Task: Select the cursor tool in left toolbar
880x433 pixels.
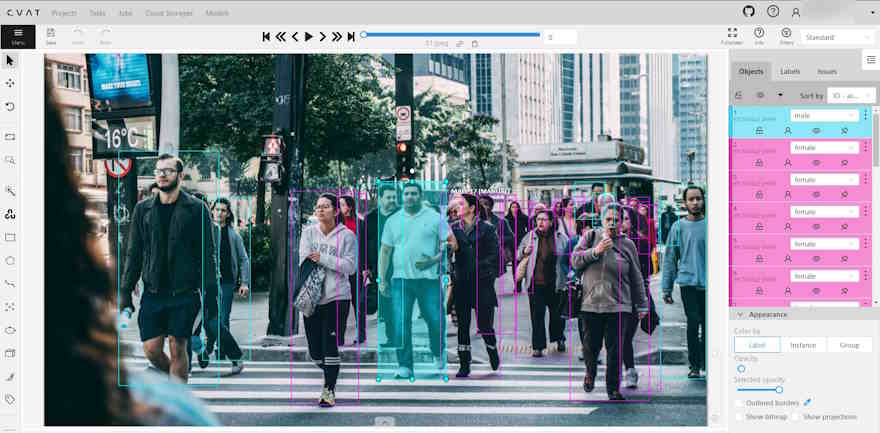Action: pyautogui.click(x=10, y=61)
